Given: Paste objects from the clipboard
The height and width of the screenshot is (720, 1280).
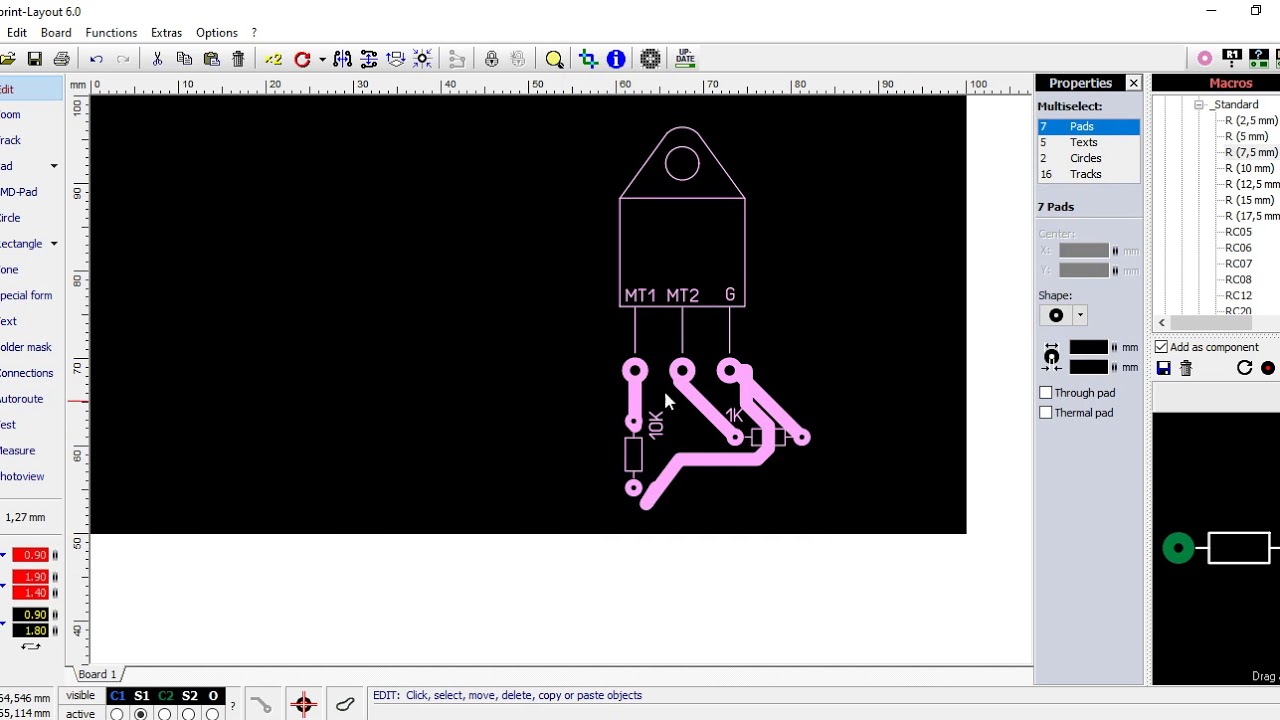Looking at the screenshot, I should [211, 59].
